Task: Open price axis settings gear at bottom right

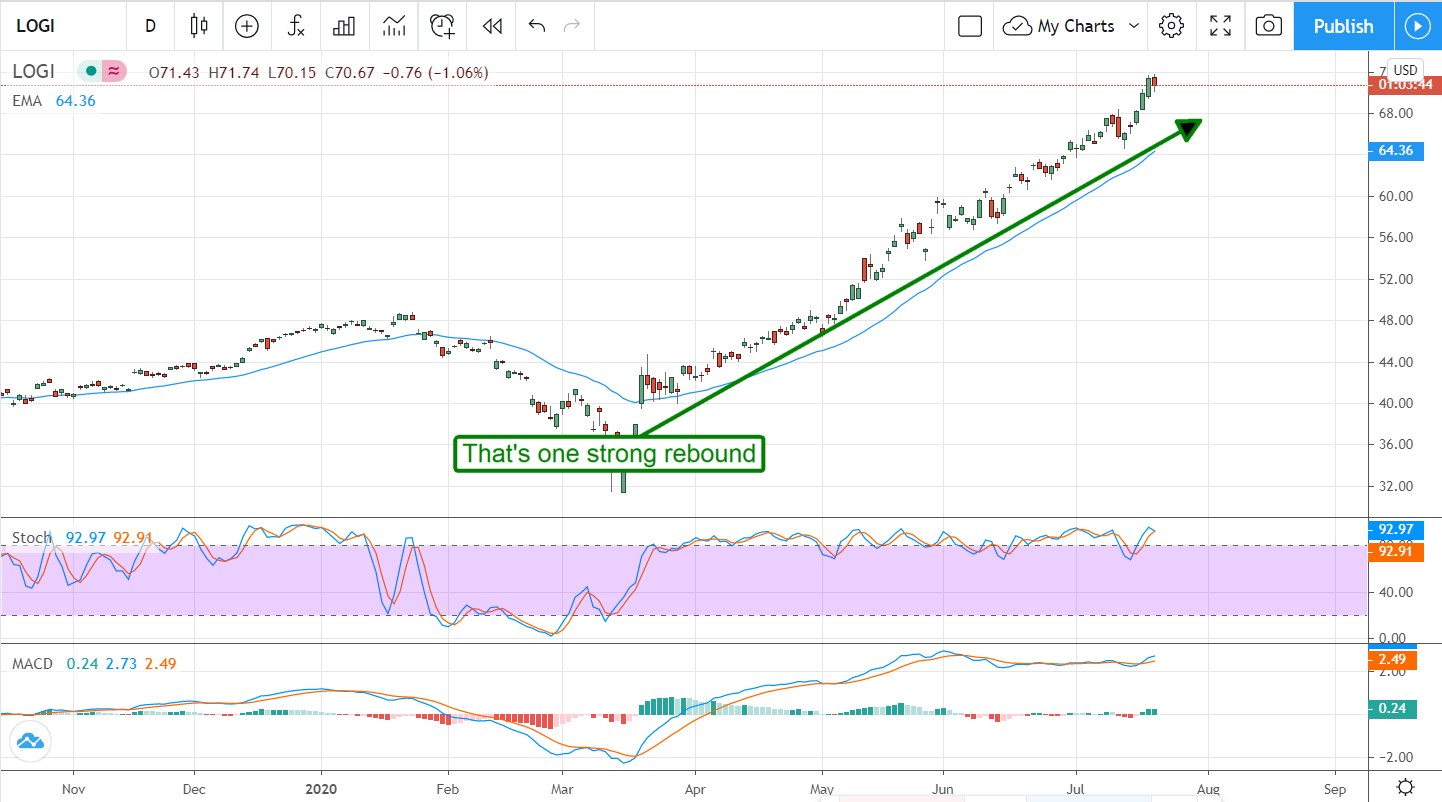Action: click(x=1405, y=786)
